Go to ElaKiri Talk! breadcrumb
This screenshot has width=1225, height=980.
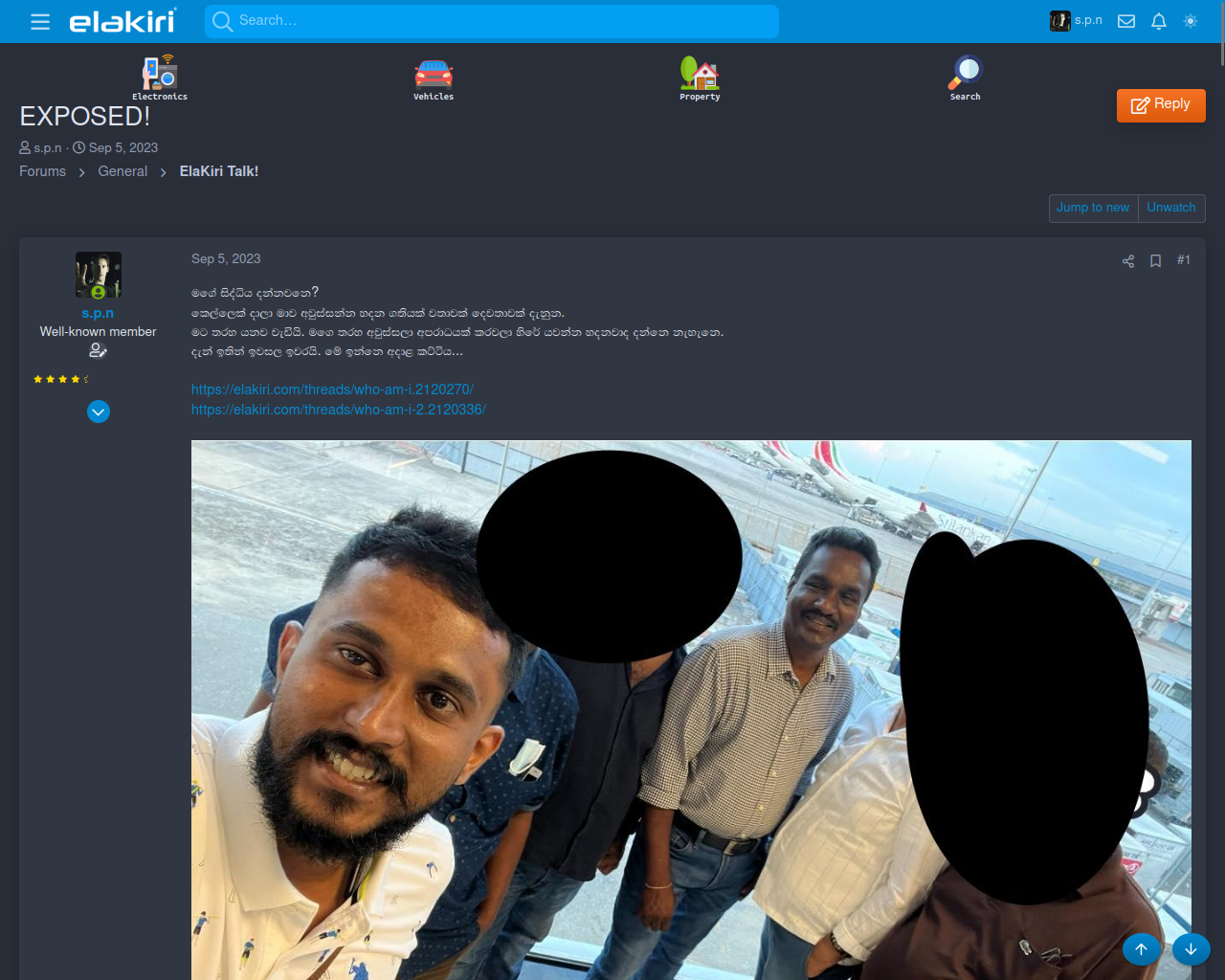pyautogui.click(x=219, y=171)
